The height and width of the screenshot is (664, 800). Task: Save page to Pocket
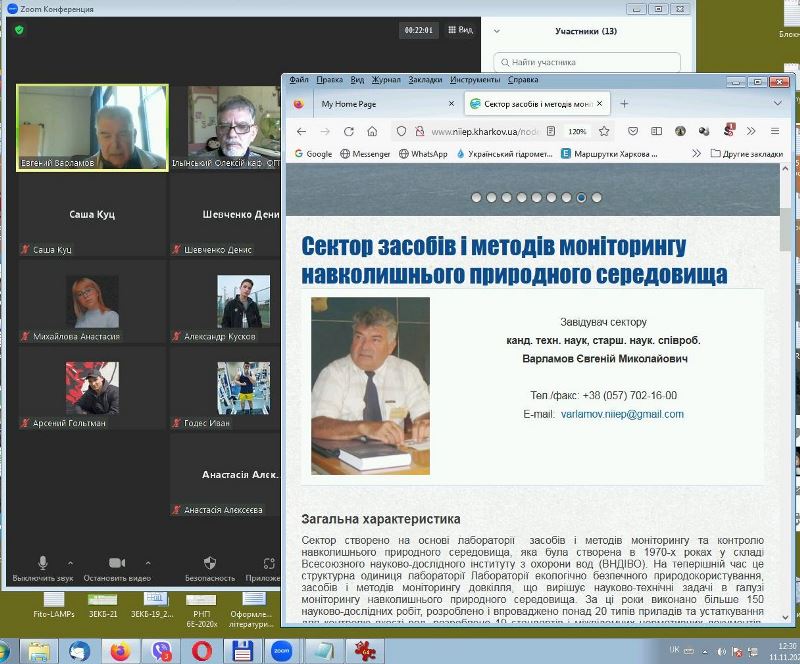point(633,131)
